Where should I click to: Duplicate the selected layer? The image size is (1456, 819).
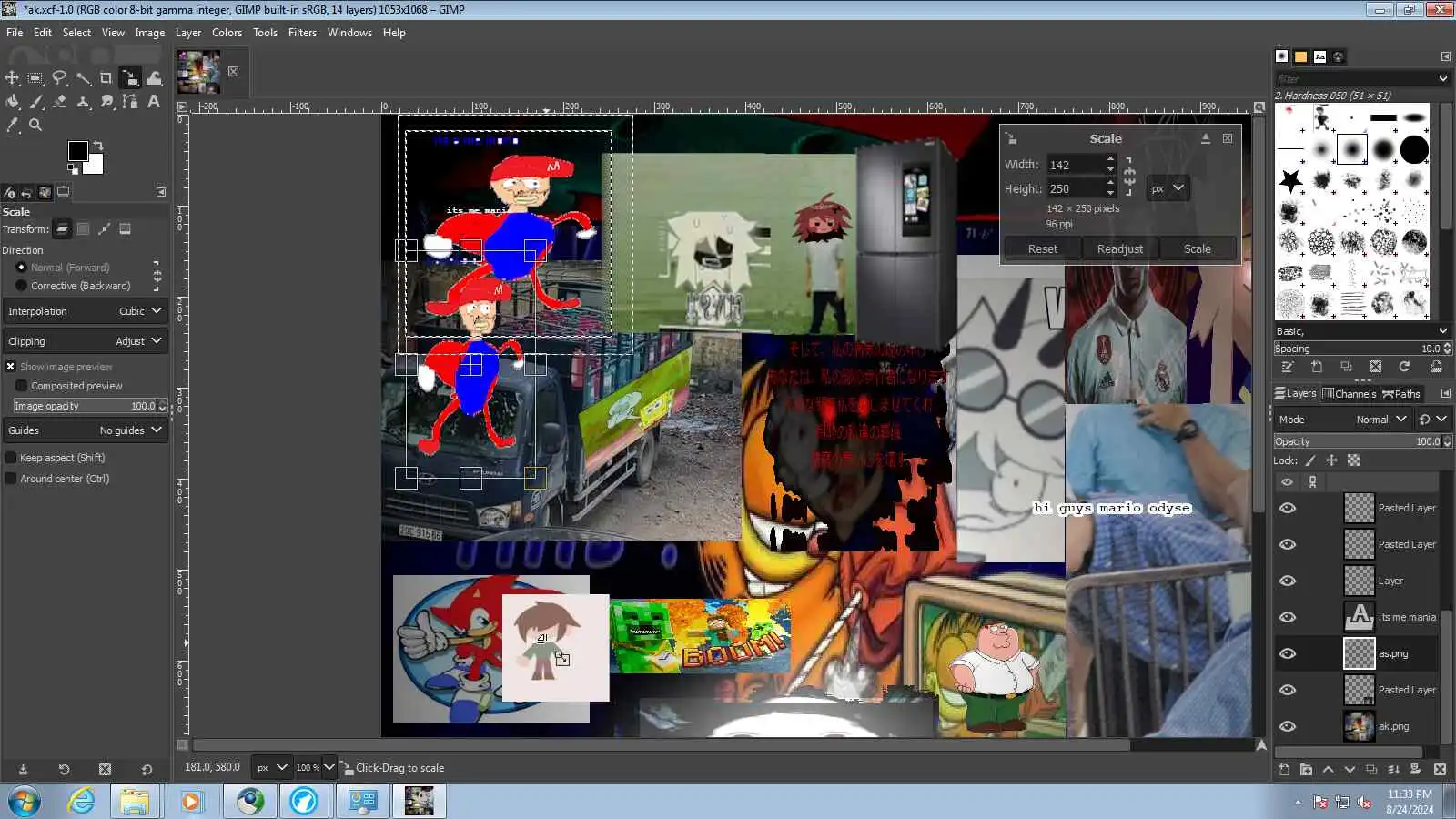pyautogui.click(x=1371, y=770)
